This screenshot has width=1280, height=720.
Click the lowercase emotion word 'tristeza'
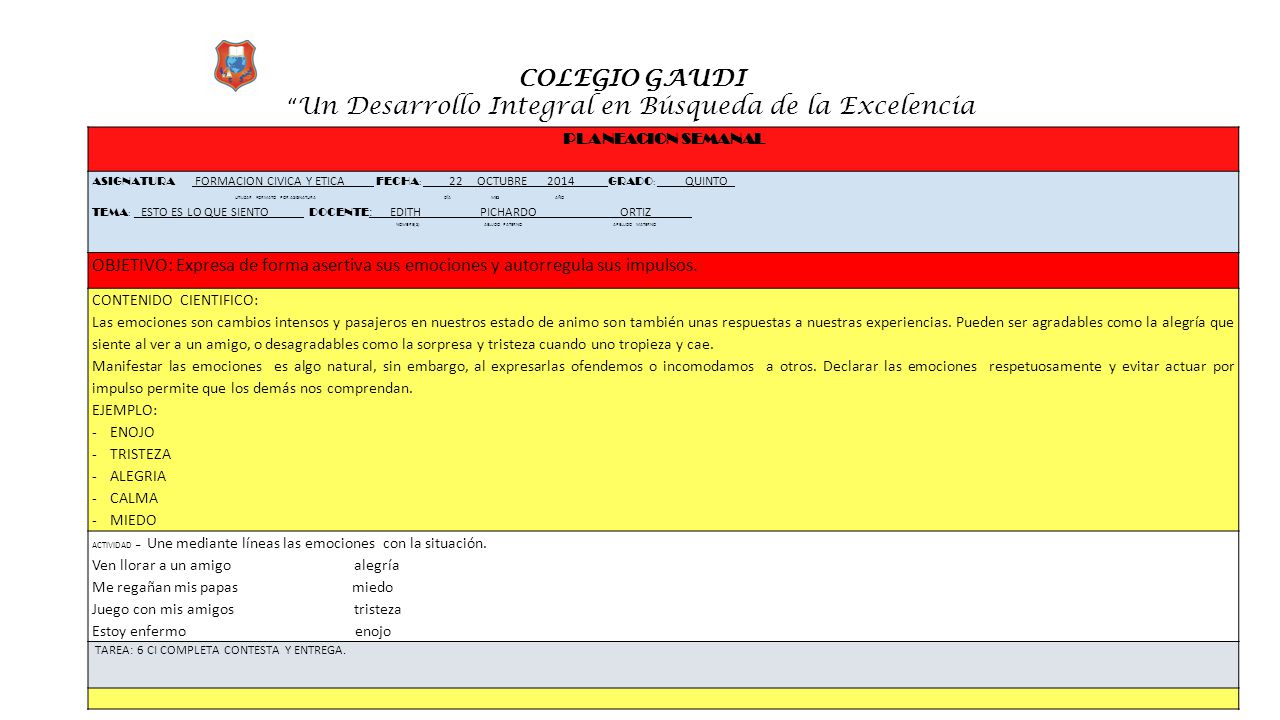tap(377, 609)
